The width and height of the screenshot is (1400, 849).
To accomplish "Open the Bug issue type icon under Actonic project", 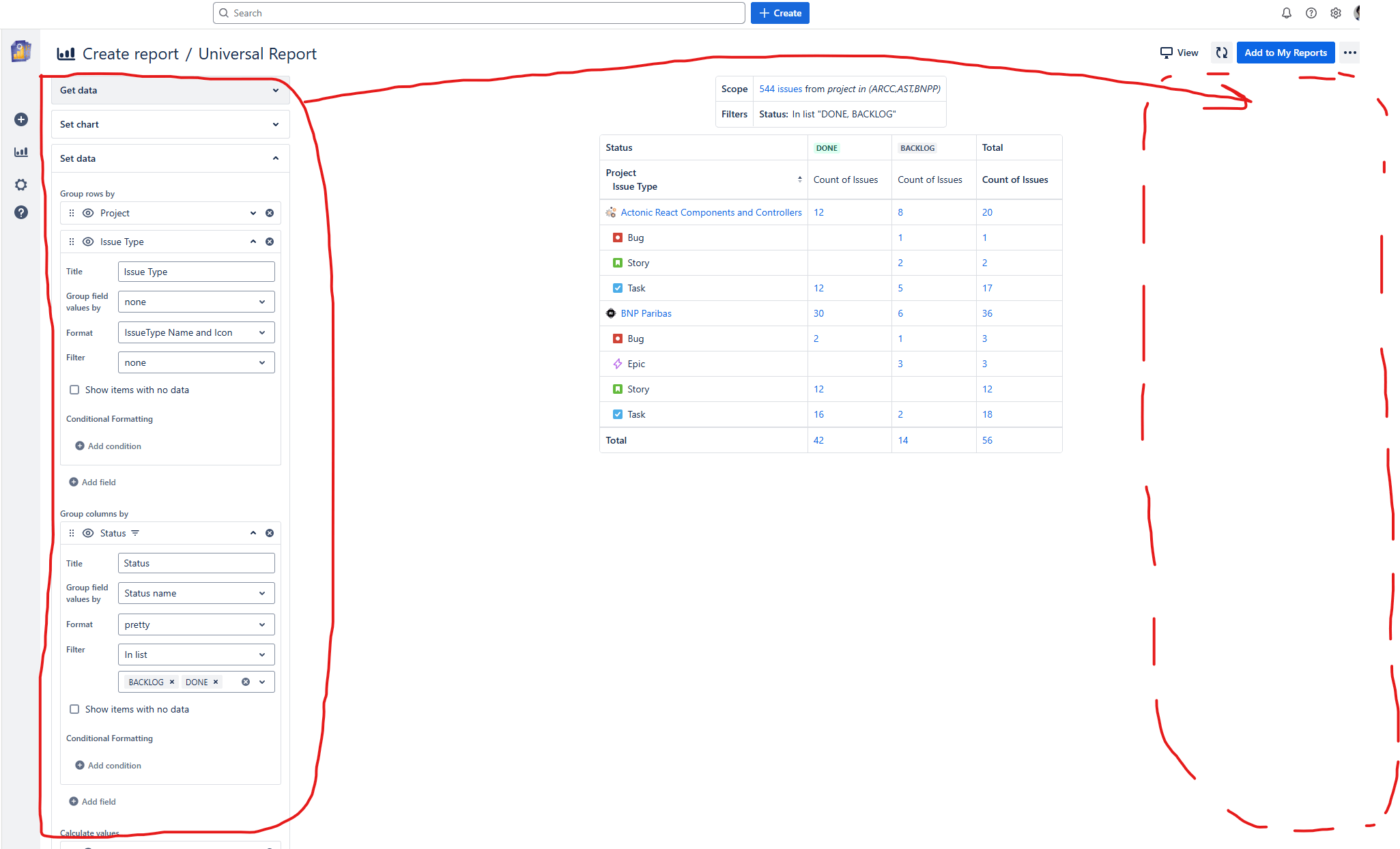I will (618, 238).
